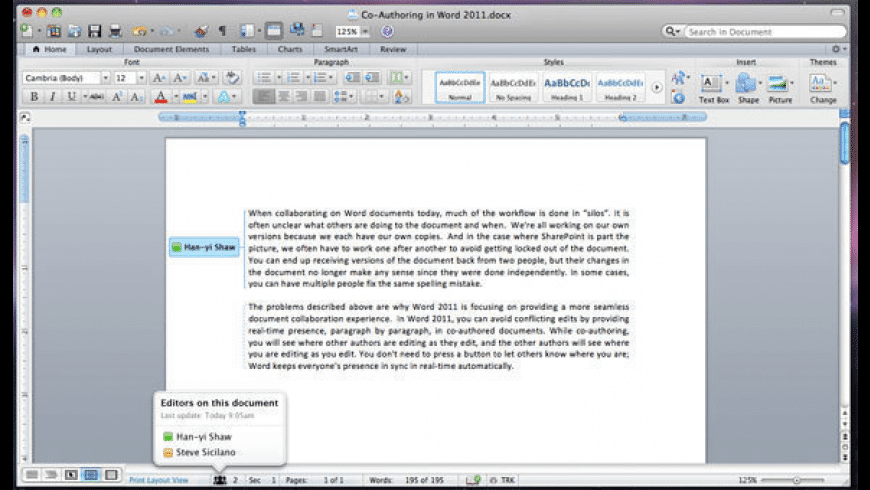Click the Undo icon
The width and height of the screenshot is (870, 490).
click(140, 31)
